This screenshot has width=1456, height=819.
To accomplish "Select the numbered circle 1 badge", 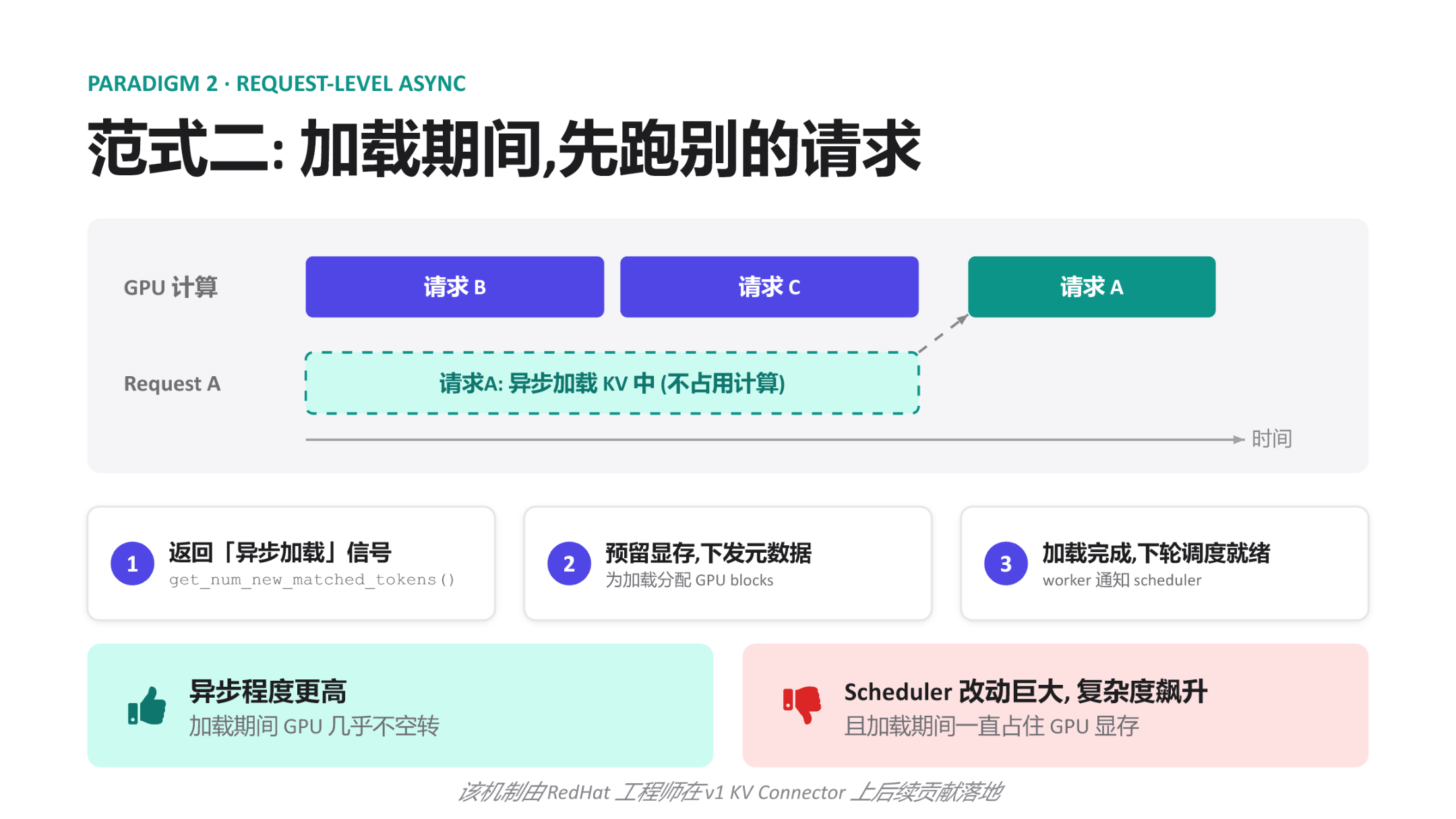I will coord(132,564).
